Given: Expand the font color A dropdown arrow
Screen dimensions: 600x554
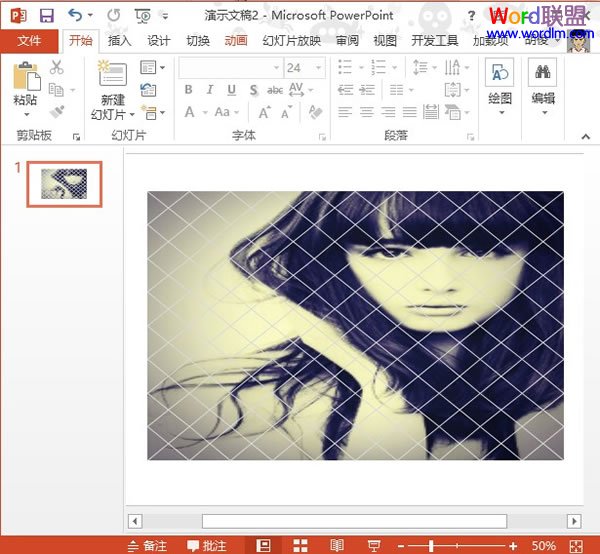Looking at the screenshot, I should pyautogui.click(x=205, y=112).
